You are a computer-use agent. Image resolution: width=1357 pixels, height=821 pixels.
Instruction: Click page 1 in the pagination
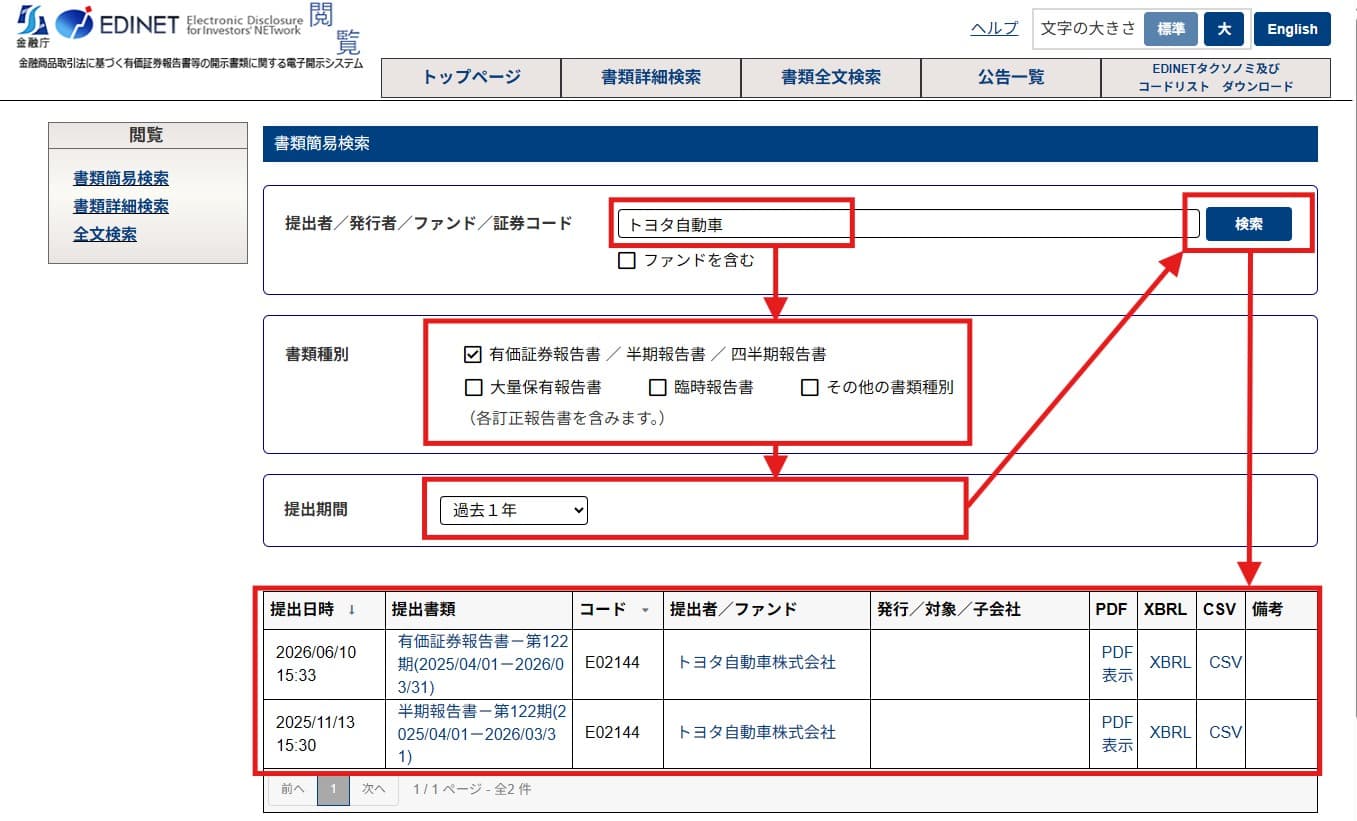click(x=333, y=789)
